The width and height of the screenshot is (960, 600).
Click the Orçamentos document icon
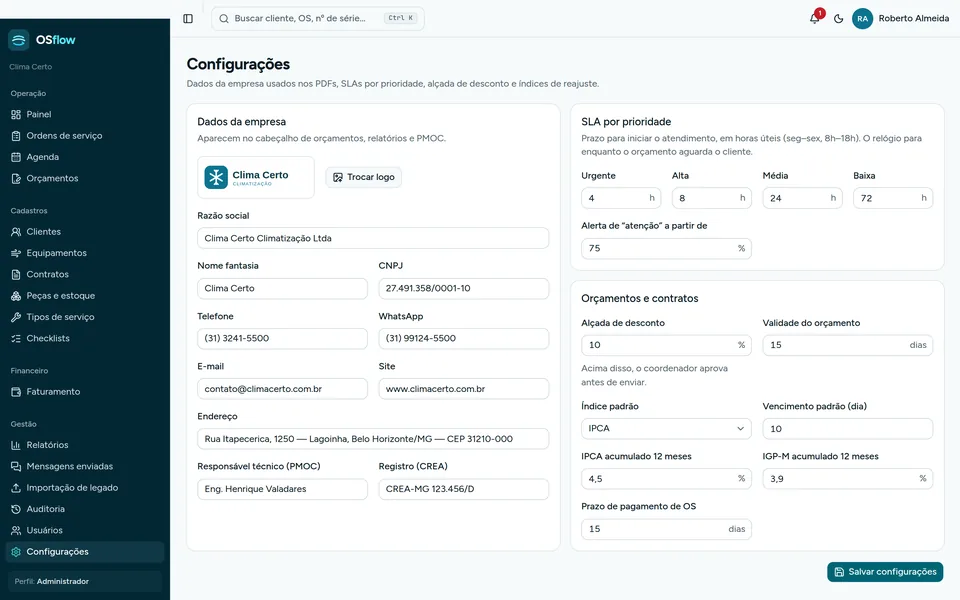click(x=16, y=179)
